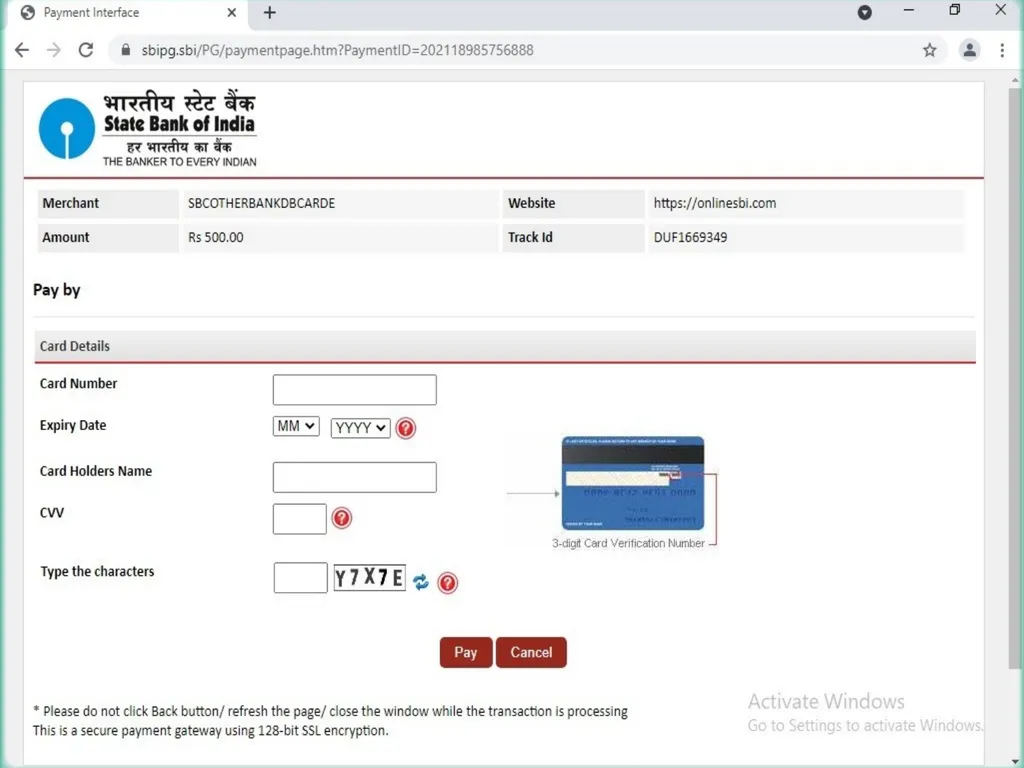Click the padlock site info icon

[x=126, y=50]
